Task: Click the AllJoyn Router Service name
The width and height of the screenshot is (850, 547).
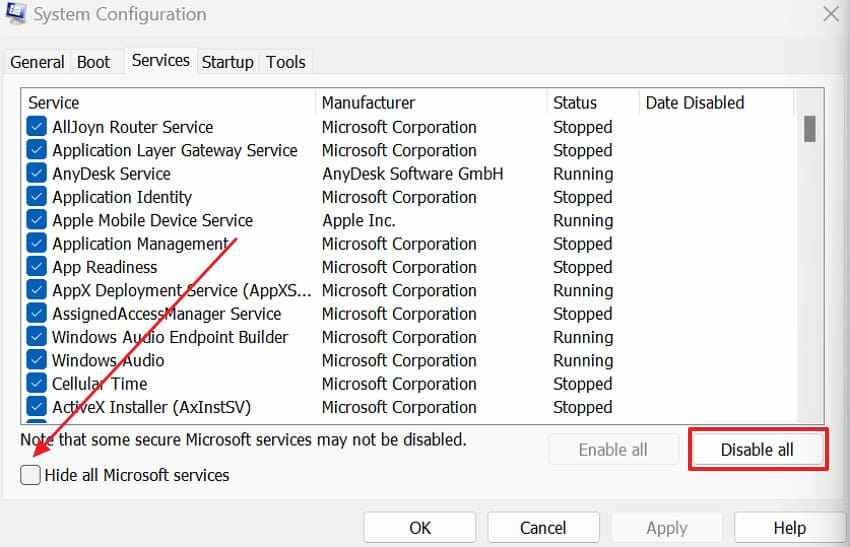Action: (x=133, y=127)
